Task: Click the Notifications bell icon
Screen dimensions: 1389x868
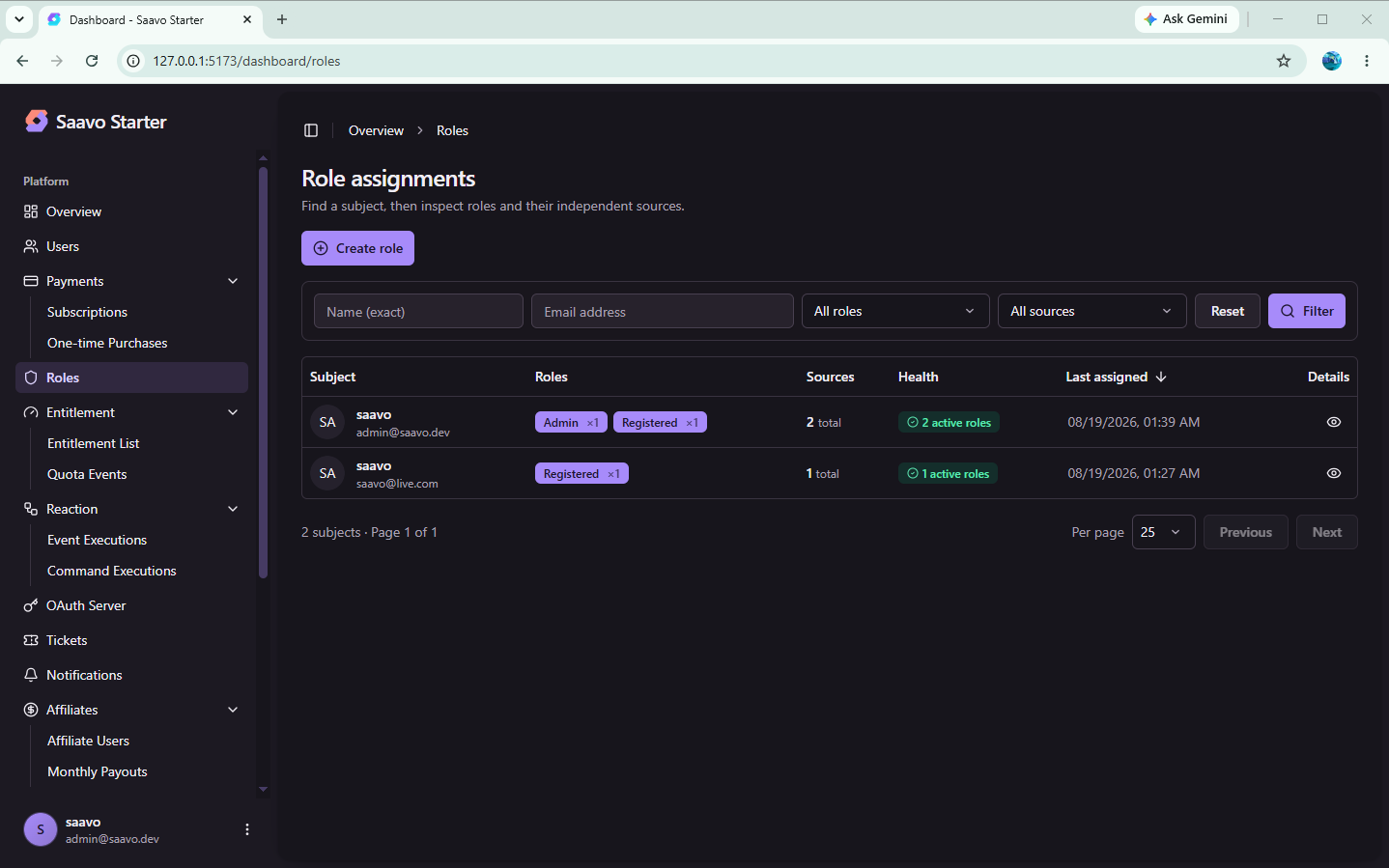Action: 31,675
